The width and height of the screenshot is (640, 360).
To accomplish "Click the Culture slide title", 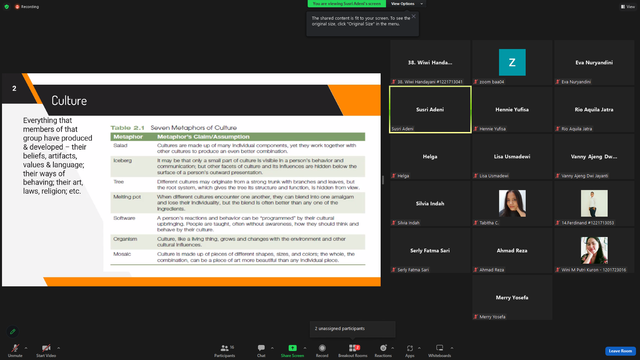I will point(69,101).
